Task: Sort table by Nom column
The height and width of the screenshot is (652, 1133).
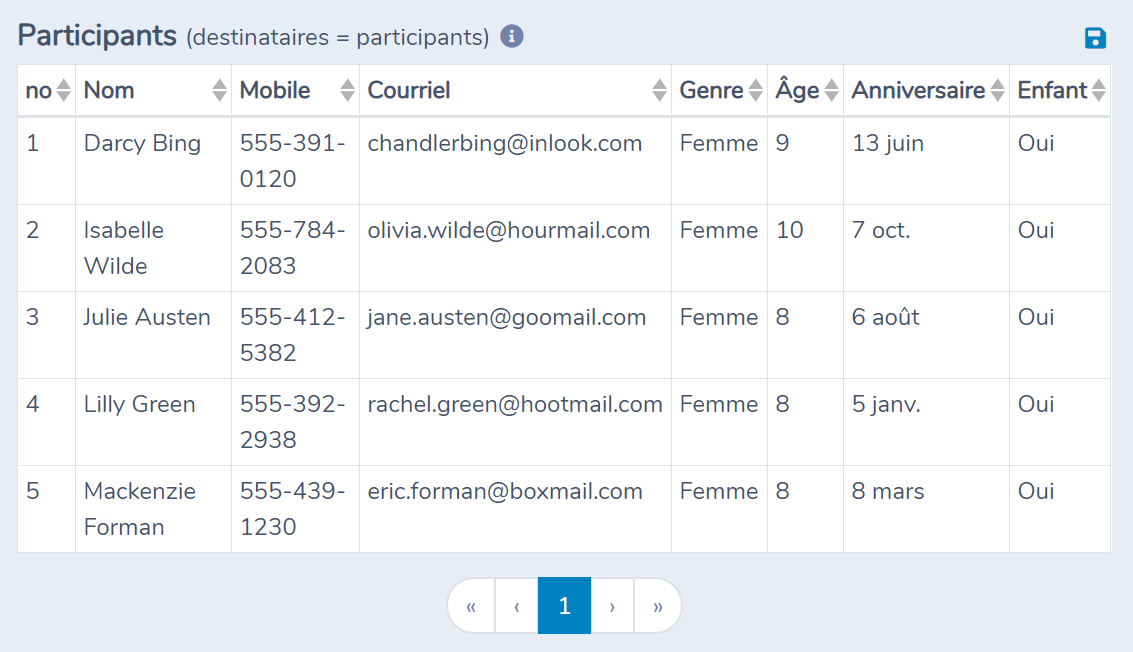Action: (153, 90)
